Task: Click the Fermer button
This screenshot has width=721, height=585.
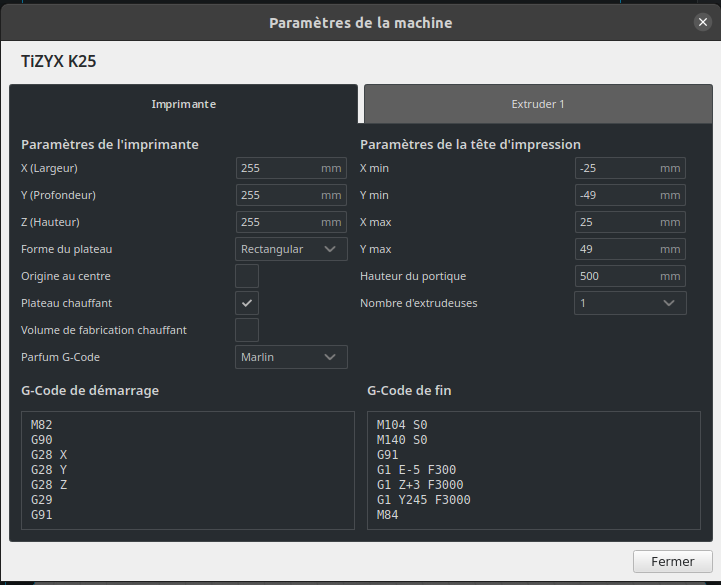Action: click(672, 562)
